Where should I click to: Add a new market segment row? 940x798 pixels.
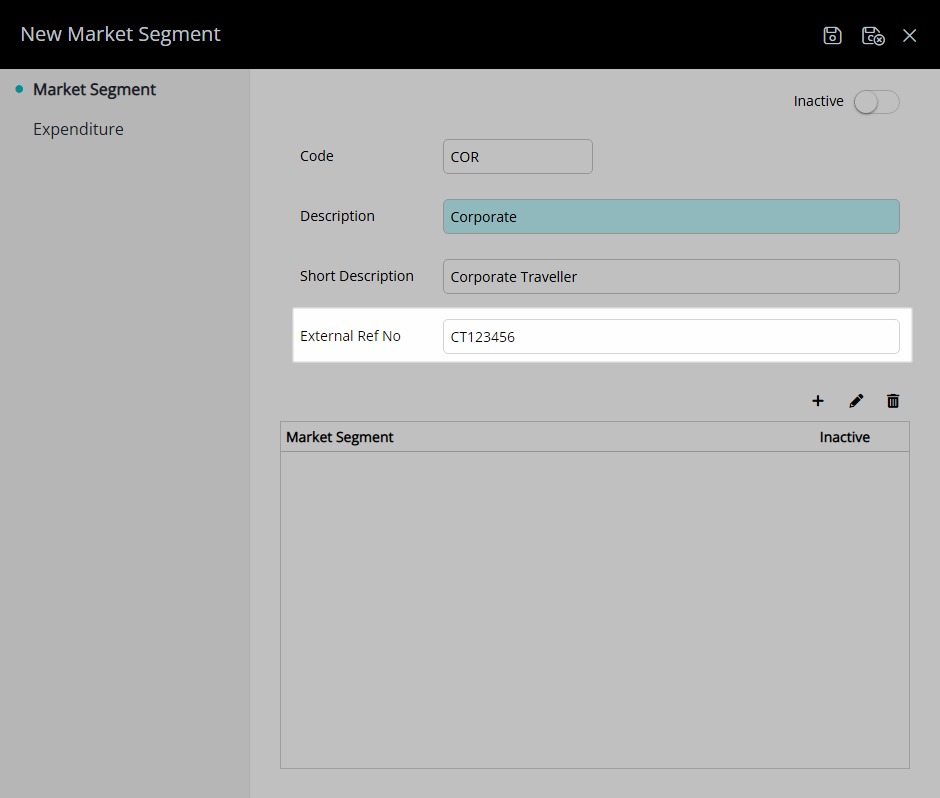click(818, 401)
